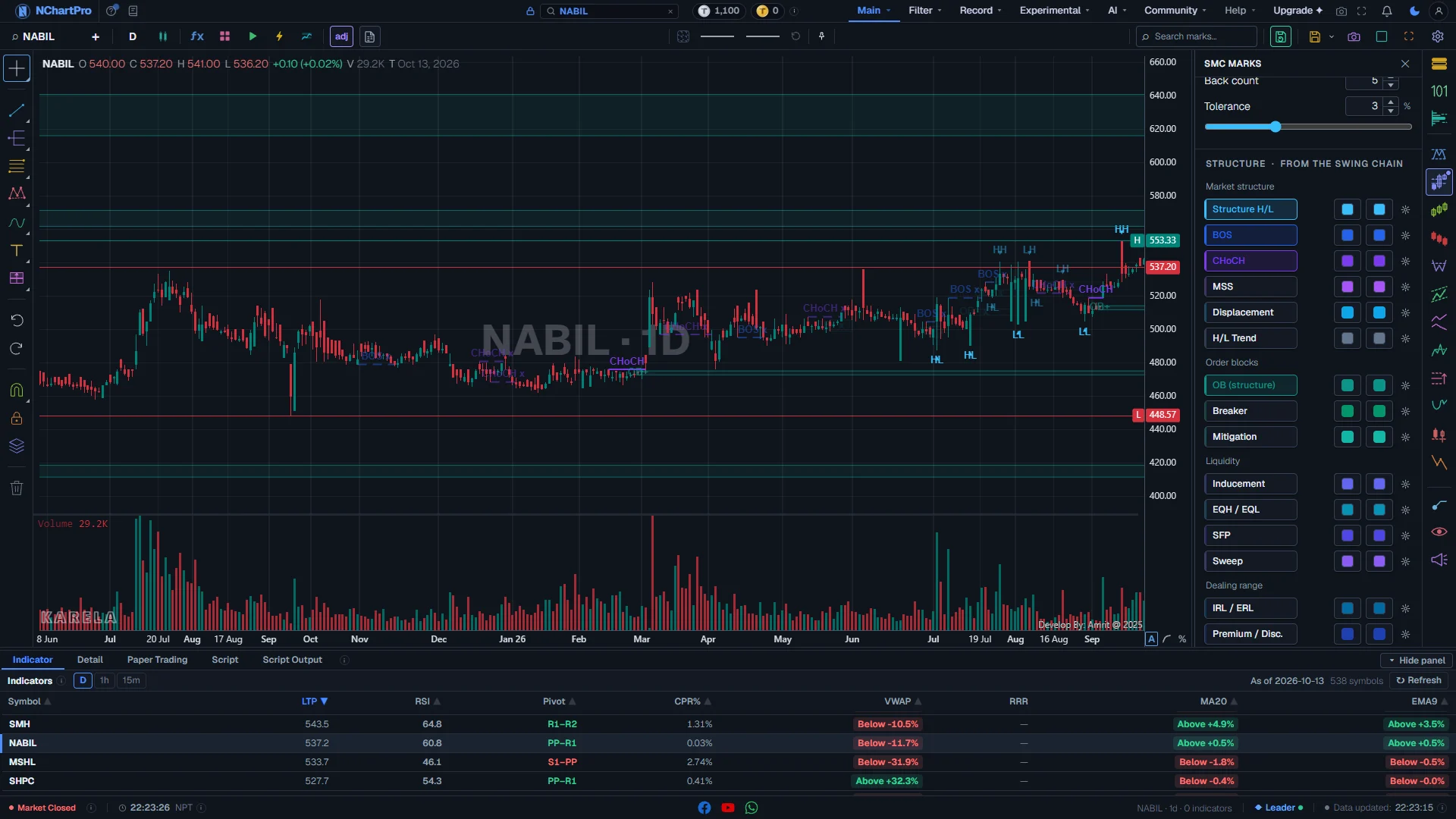
Task: Open the Community dropdown menu
Action: pyautogui.click(x=1175, y=11)
